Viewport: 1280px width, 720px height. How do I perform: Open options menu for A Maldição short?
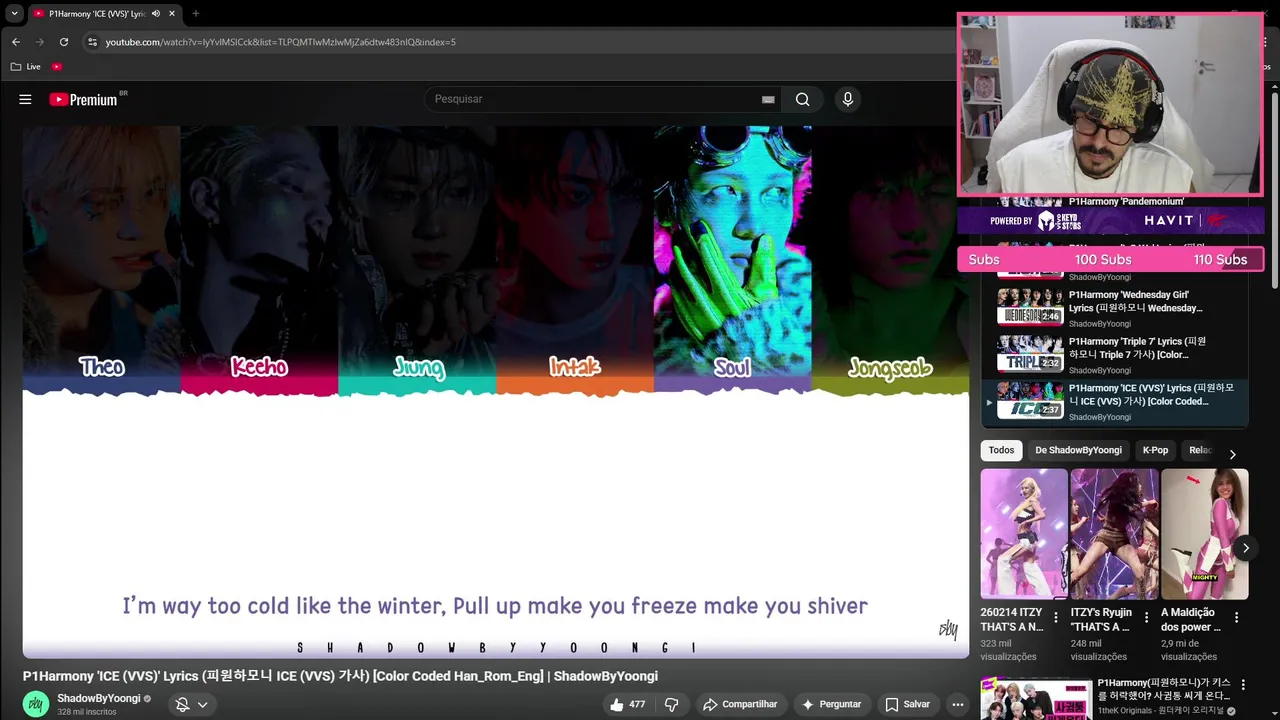[1236, 618]
